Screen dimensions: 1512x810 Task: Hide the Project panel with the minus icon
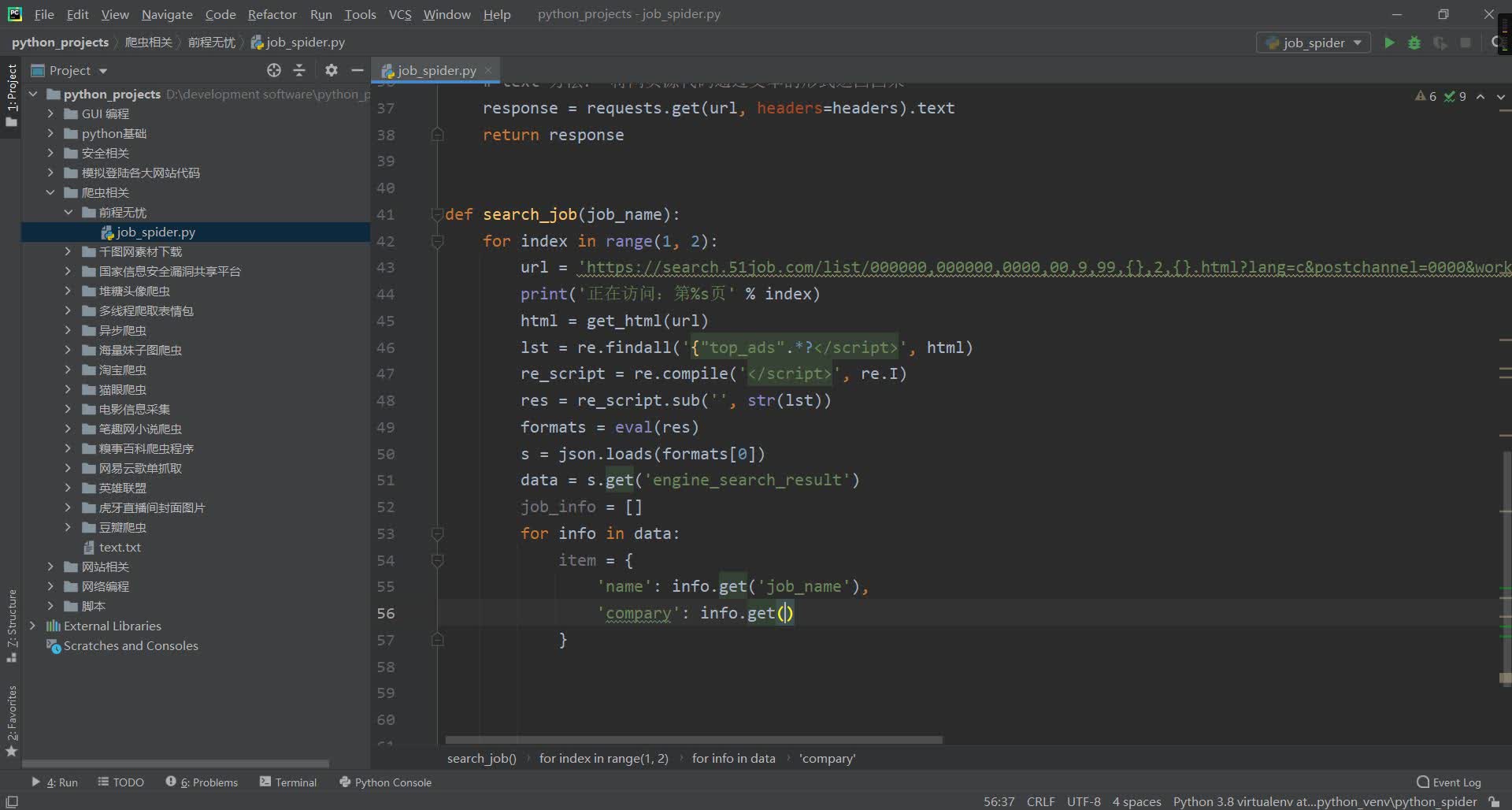[x=357, y=70]
